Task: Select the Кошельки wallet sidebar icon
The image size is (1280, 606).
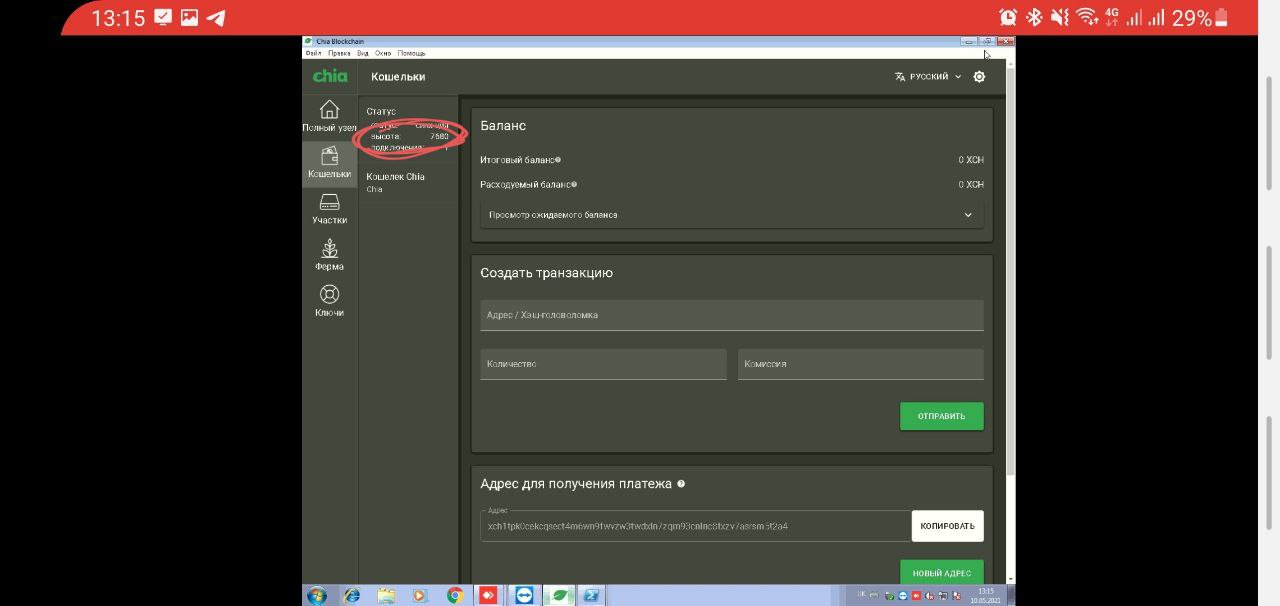Action: (x=329, y=163)
